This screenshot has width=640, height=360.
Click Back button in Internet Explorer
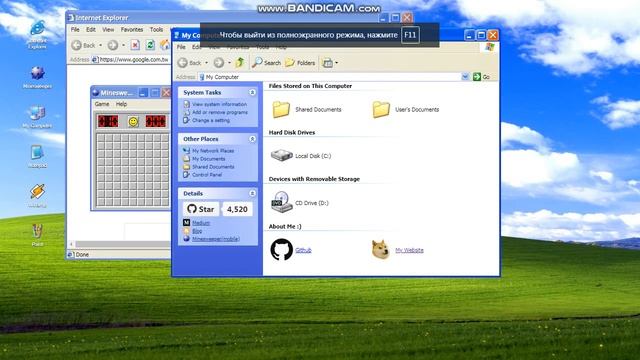tap(84, 45)
